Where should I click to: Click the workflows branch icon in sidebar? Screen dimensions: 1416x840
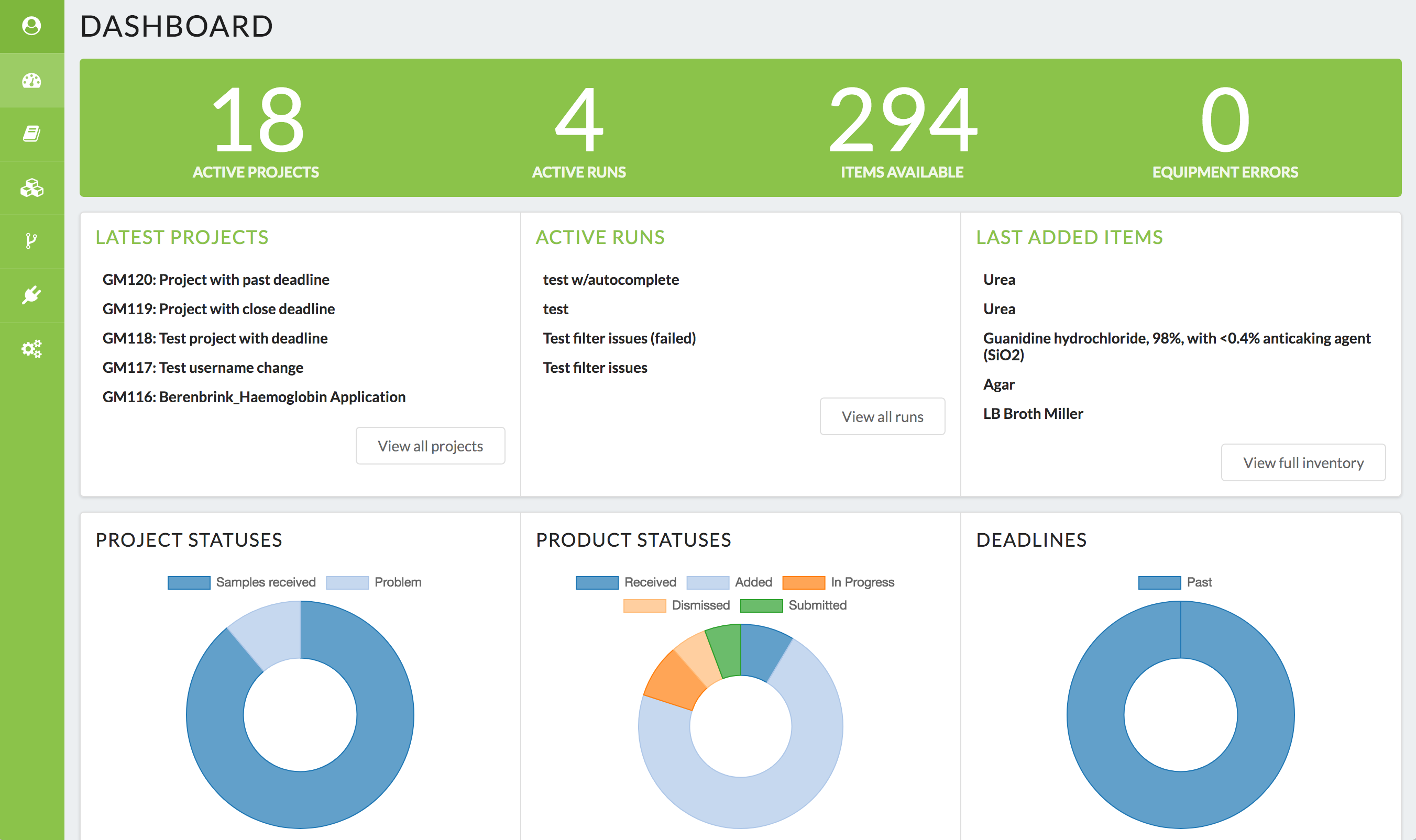click(x=32, y=241)
